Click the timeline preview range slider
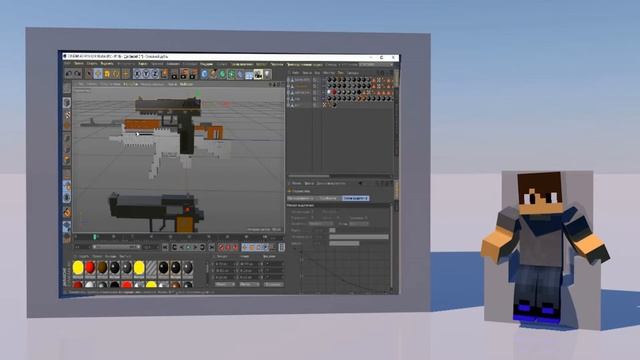Image resolution: width=640 pixels, height=360 pixels. (x=116, y=247)
